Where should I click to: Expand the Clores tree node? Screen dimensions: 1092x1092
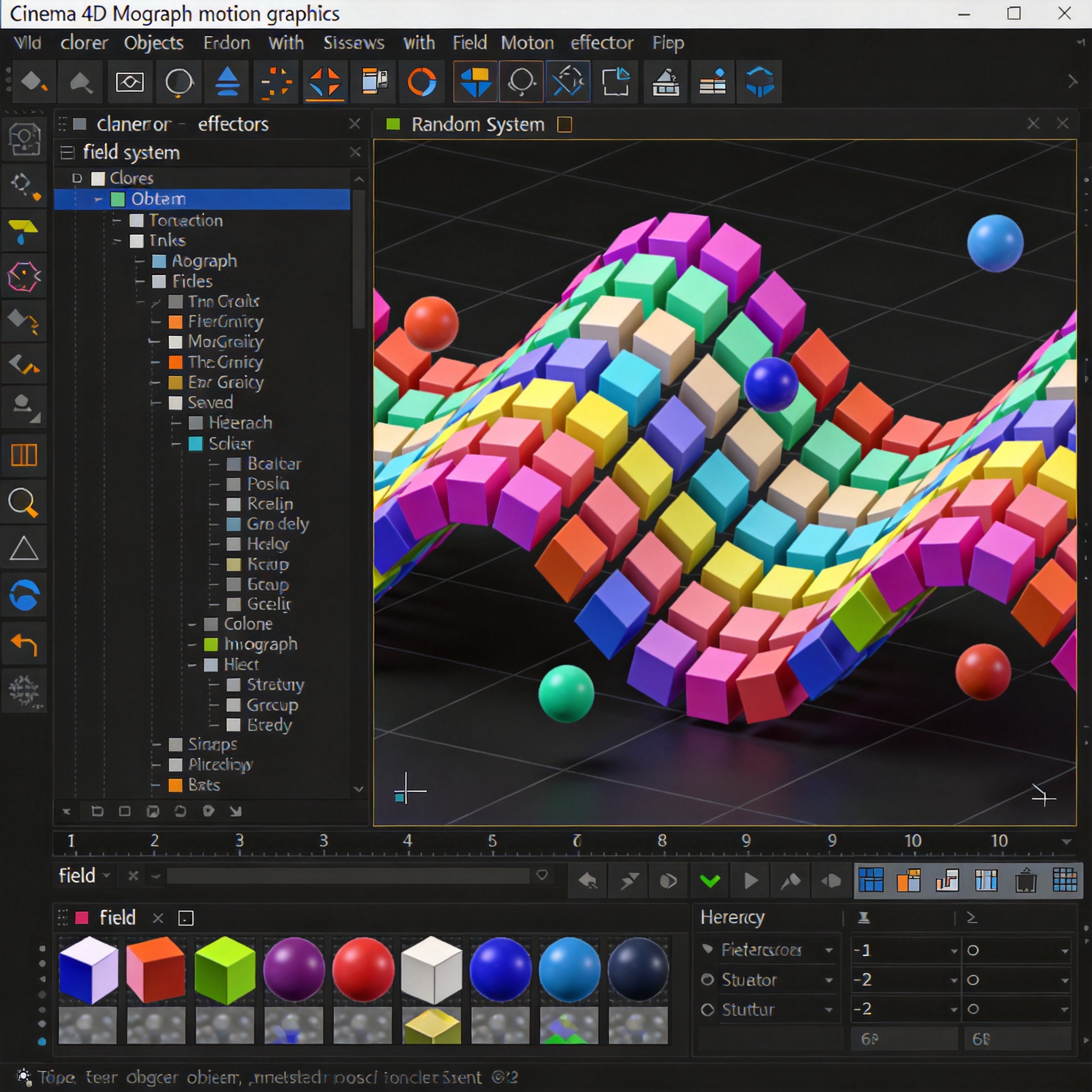pos(77,179)
